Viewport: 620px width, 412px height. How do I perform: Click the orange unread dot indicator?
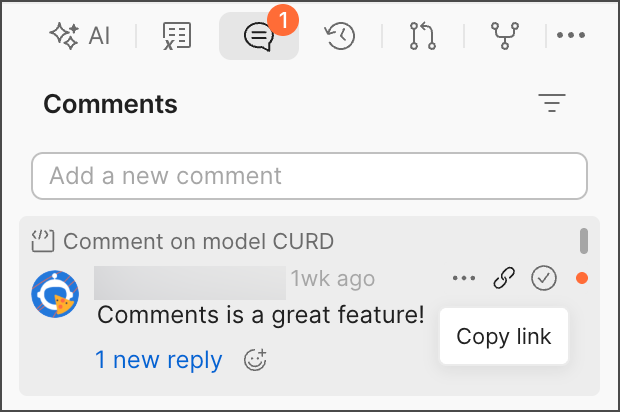(582, 279)
